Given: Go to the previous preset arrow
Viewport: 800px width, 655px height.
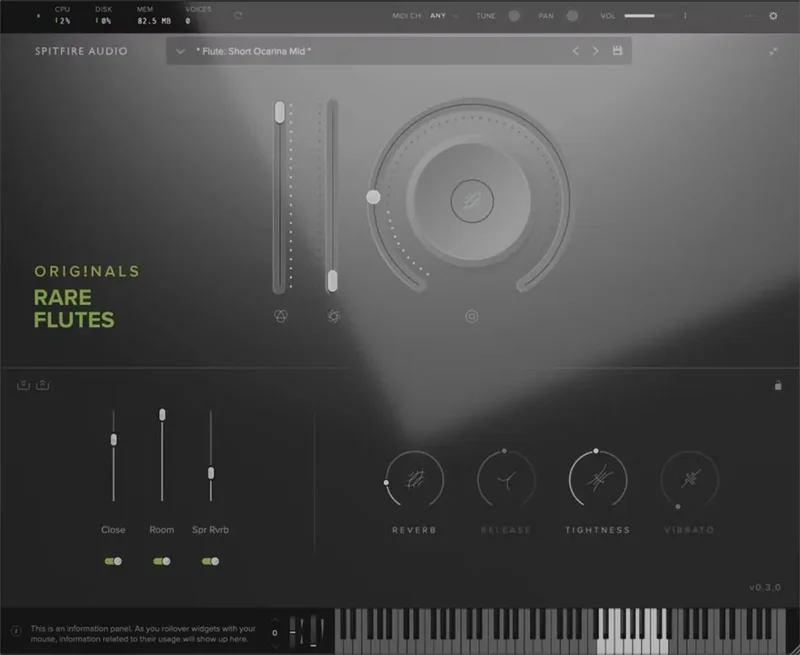Looking at the screenshot, I should pyautogui.click(x=576, y=51).
